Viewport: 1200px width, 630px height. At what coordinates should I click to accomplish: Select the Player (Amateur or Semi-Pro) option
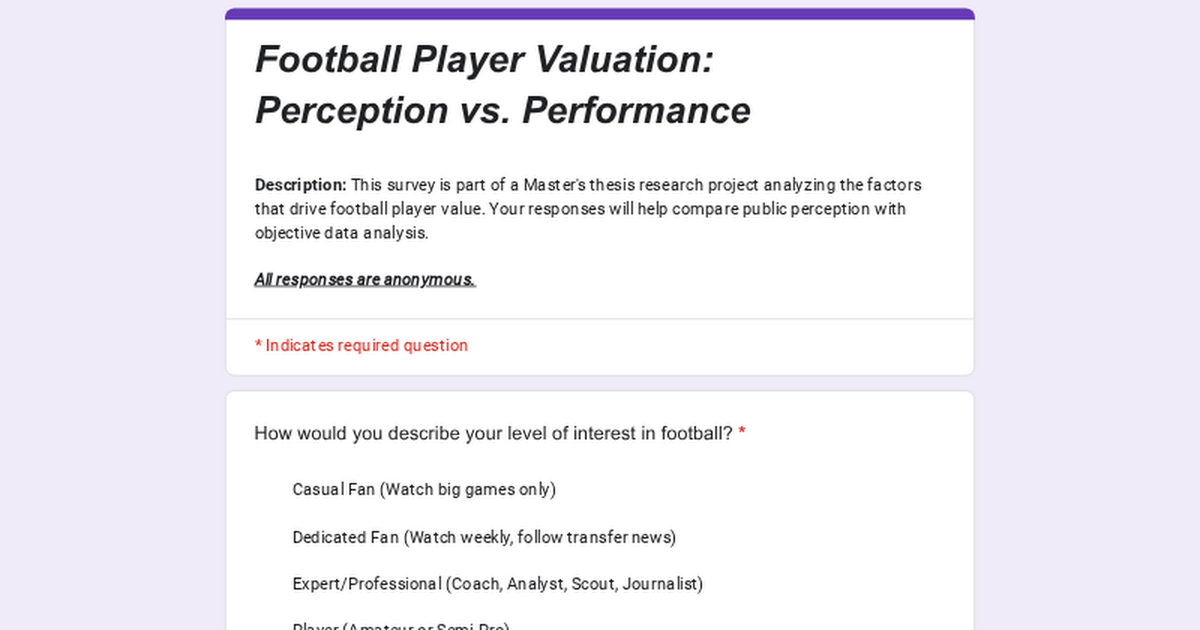click(x=400, y=626)
